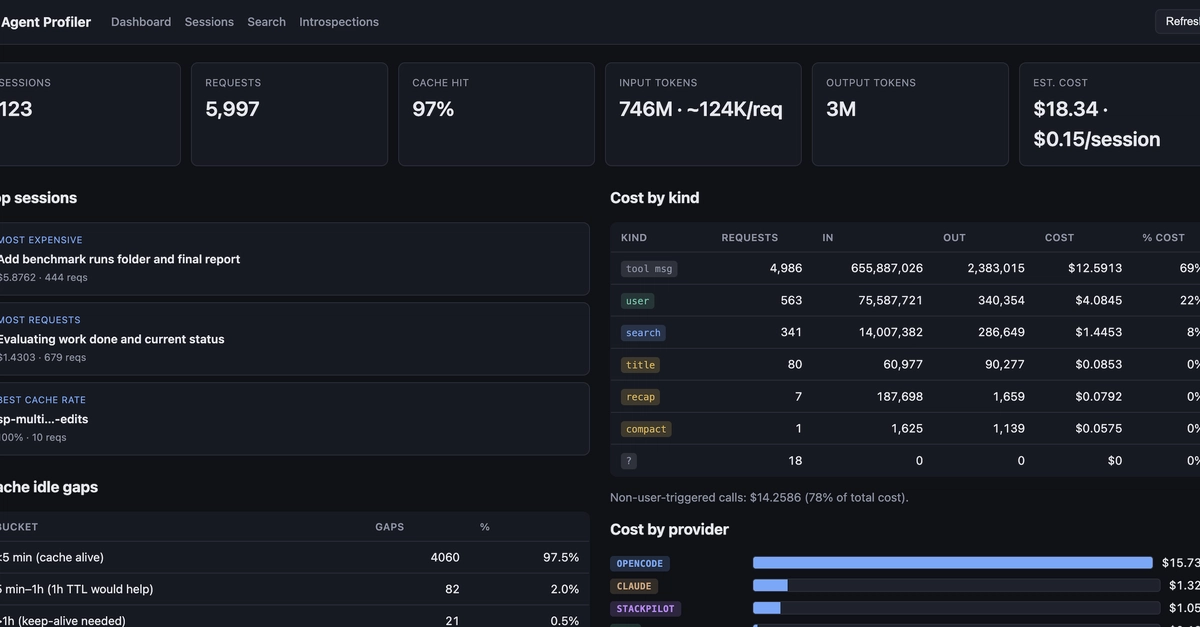This screenshot has height=627, width=1200.
Task: Open the Dashboard nav tab
Action: coord(141,22)
